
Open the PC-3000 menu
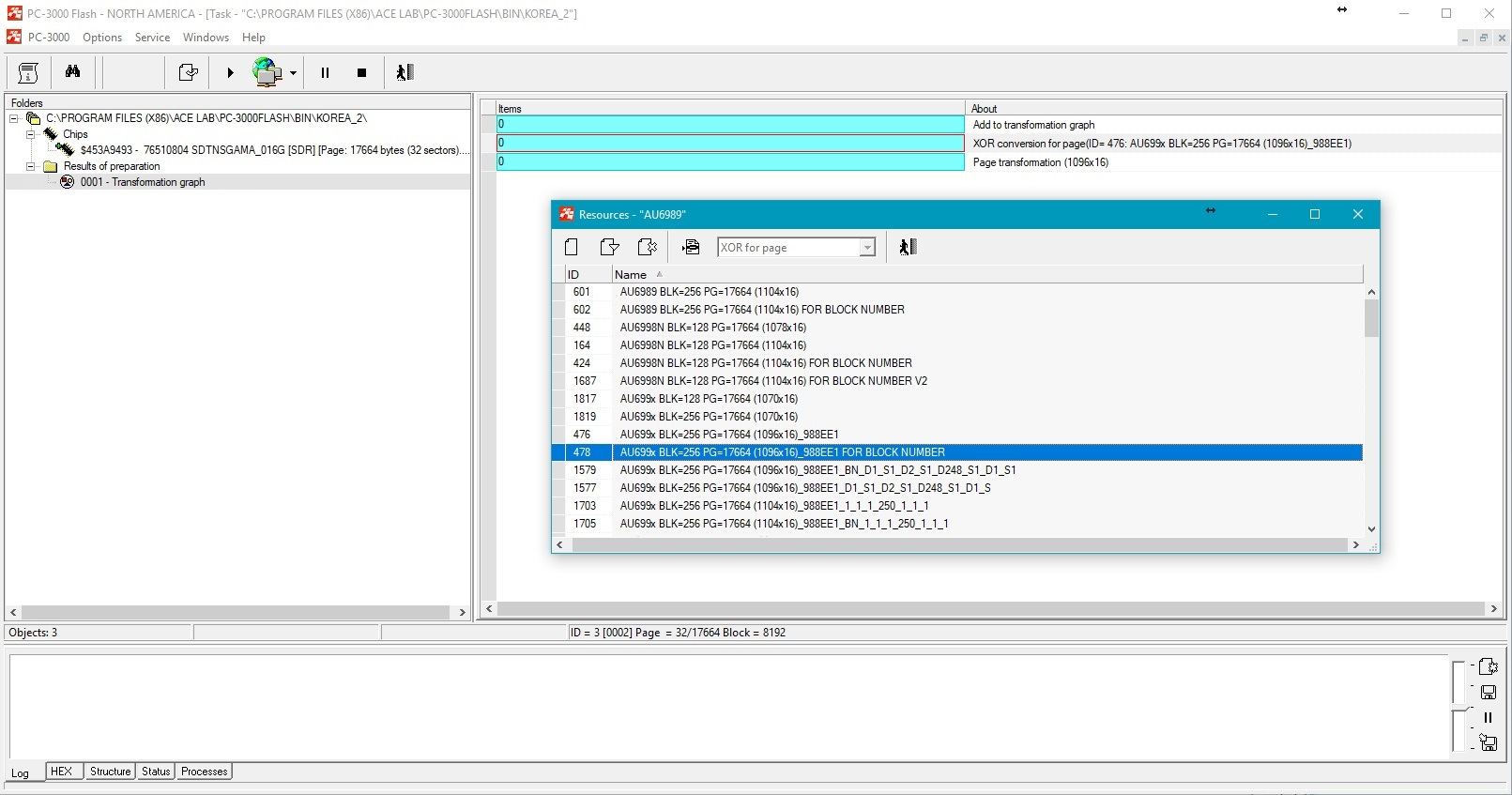49,38
